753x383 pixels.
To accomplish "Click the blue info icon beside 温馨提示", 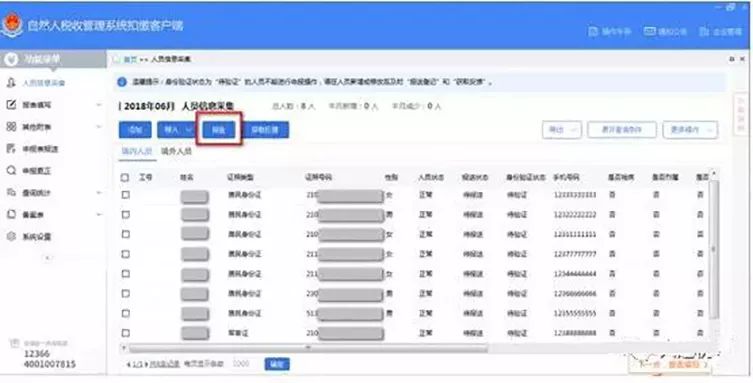I will tap(122, 82).
